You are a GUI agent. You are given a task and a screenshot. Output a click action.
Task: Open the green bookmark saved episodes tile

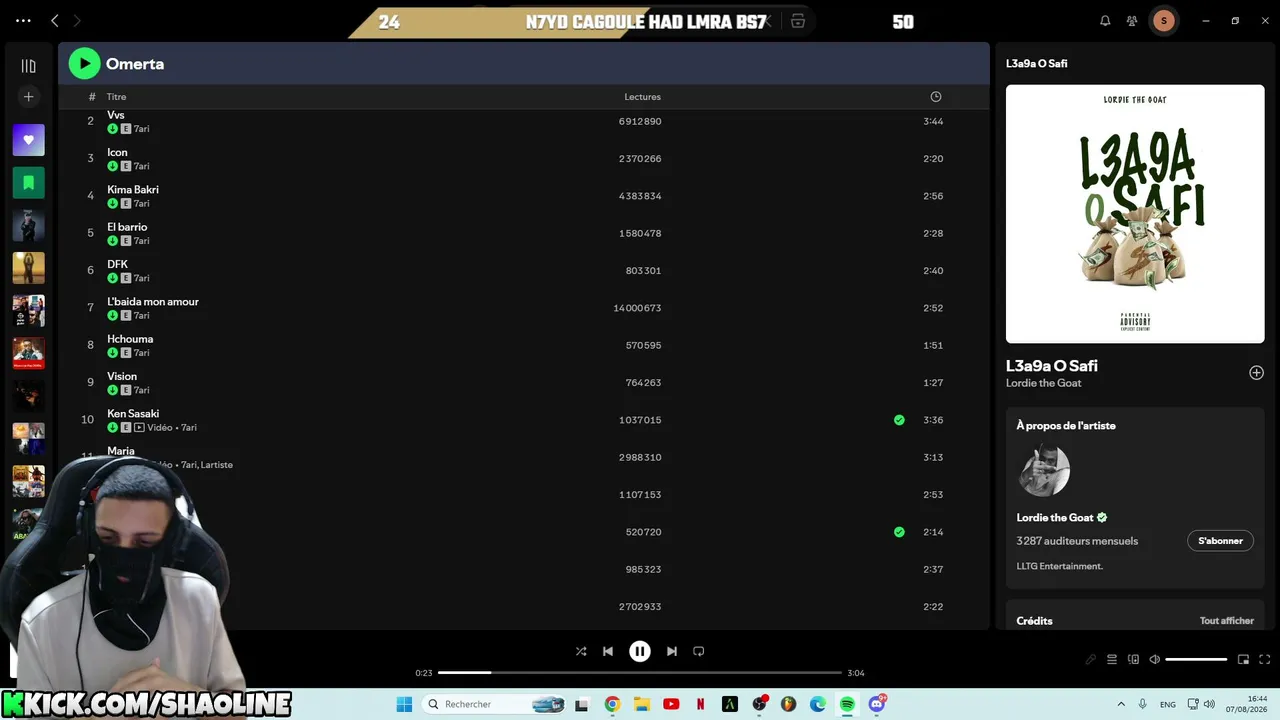[x=28, y=183]
